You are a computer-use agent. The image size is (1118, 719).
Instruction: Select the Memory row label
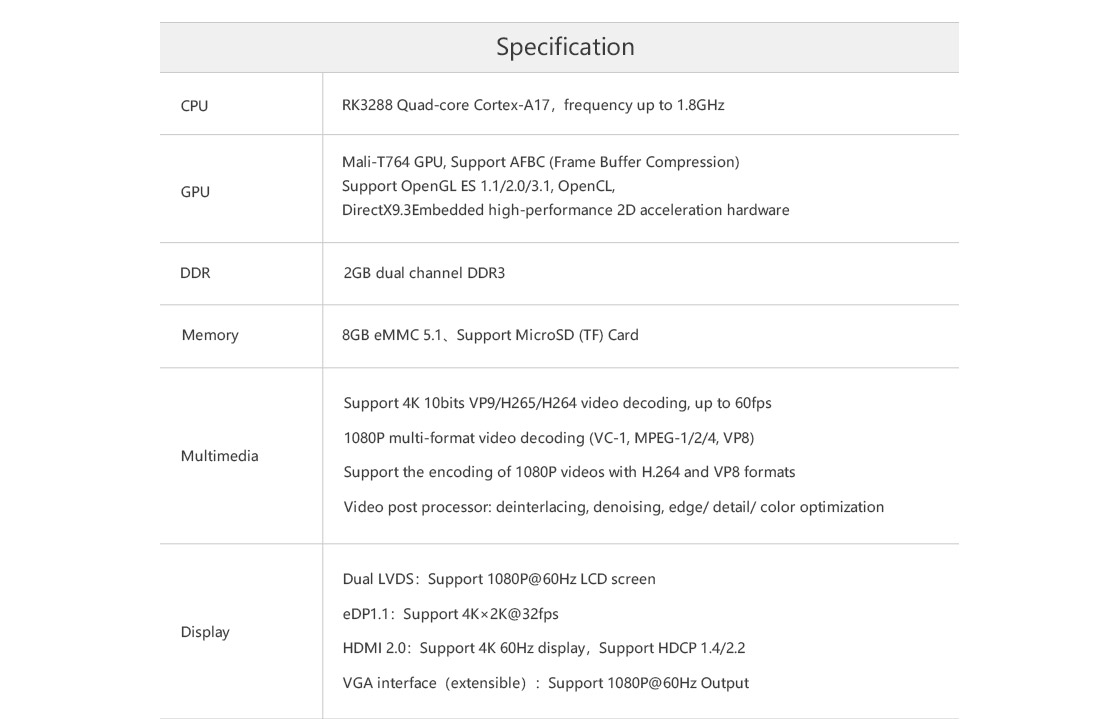210,335
